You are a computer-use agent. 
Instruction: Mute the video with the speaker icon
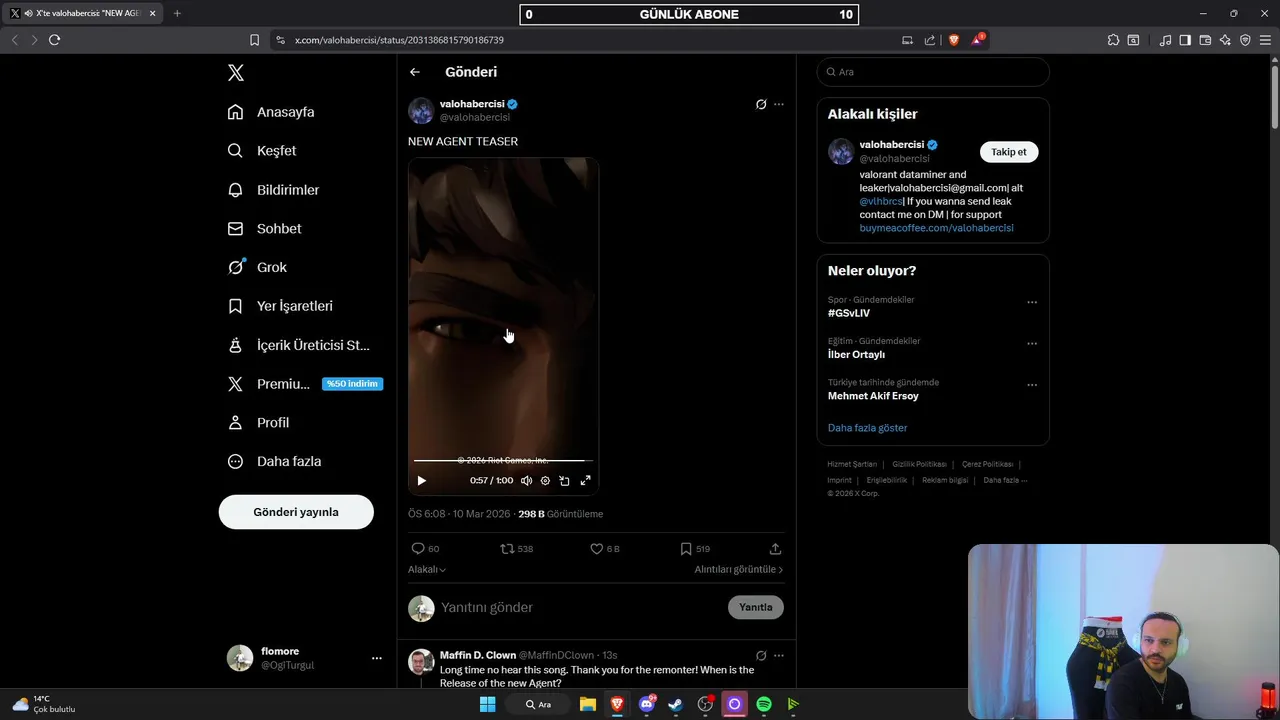(x=526, y=481)
